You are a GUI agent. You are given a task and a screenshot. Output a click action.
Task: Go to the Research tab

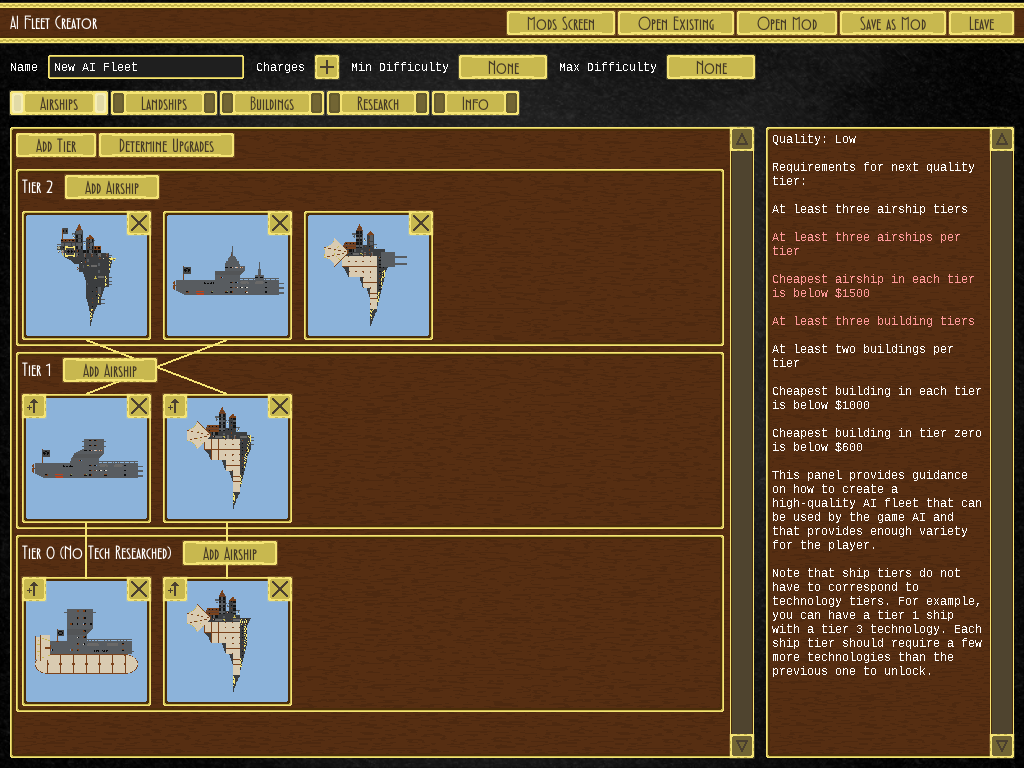(x=378, y=103)
